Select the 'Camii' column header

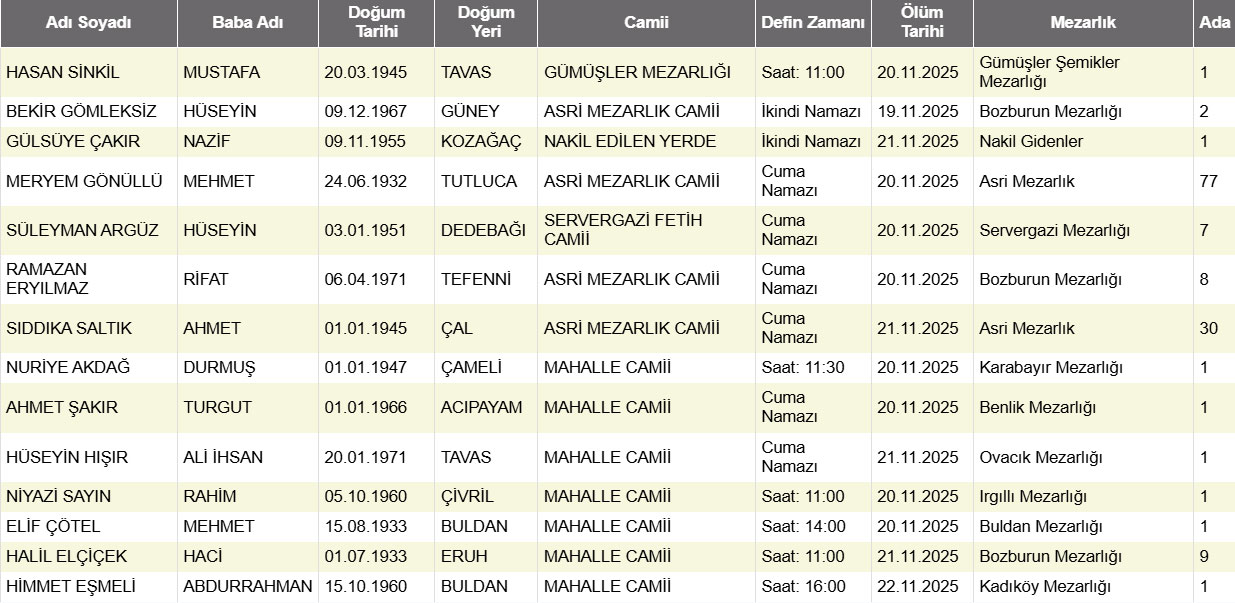(x=646, y=23)
